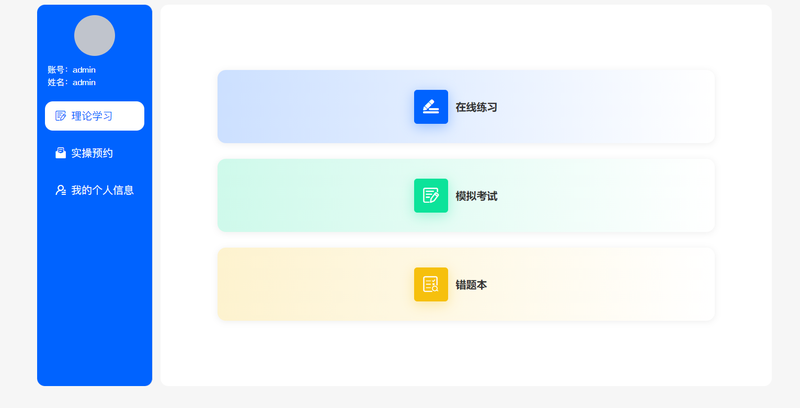Click the light blue 在线练习 card background
Screen dimensions: 800x408
click(x=306, y=107)
